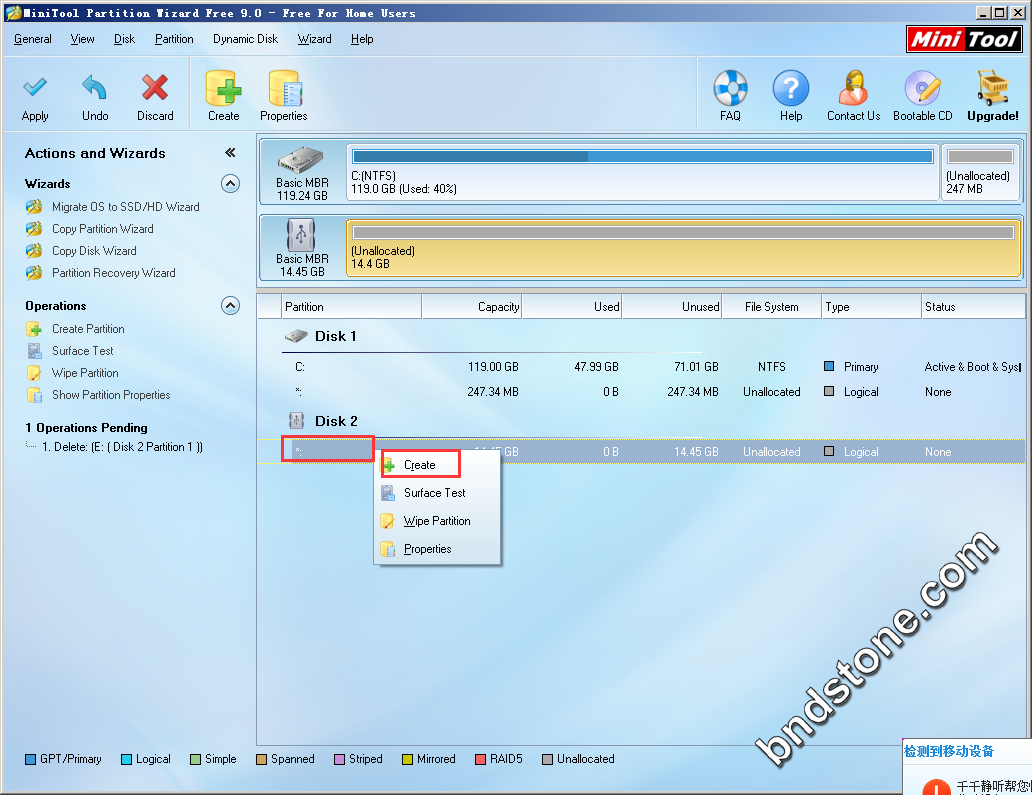The width and height of the screenshot is (1032, 795).
Task: Select the C:(NTFS) partition usage bar
Action: coord(643,157)
